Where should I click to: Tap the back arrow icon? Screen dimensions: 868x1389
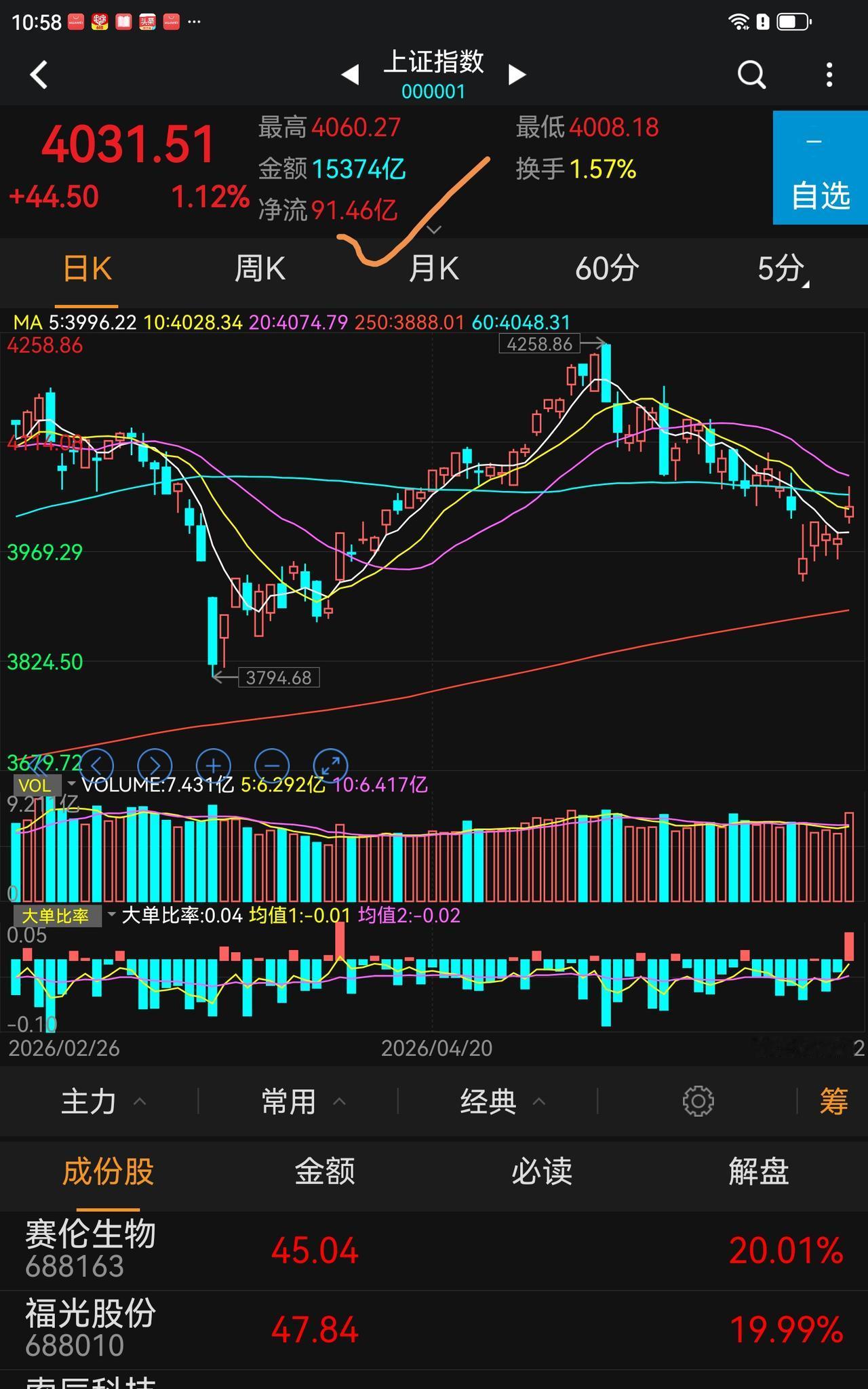point(39,75)
